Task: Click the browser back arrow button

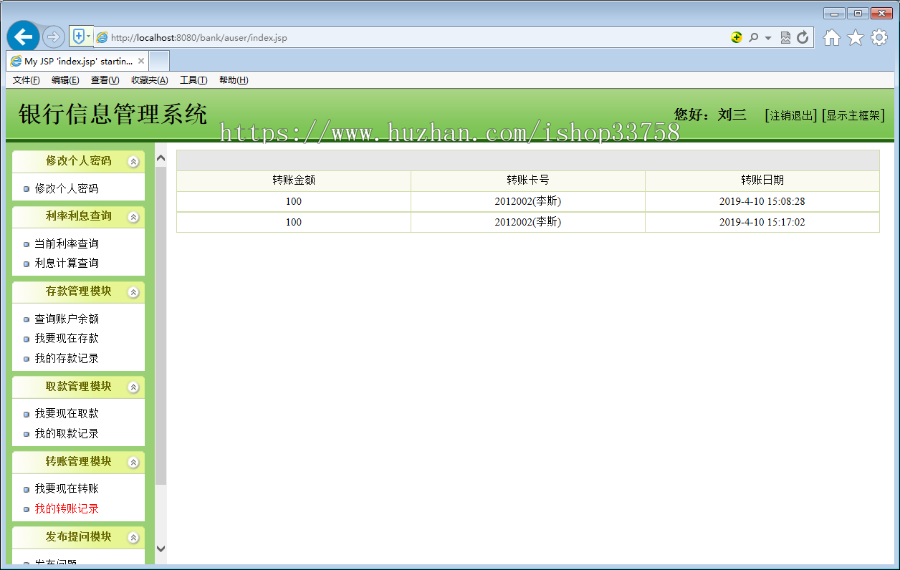Action: (23, 37)
